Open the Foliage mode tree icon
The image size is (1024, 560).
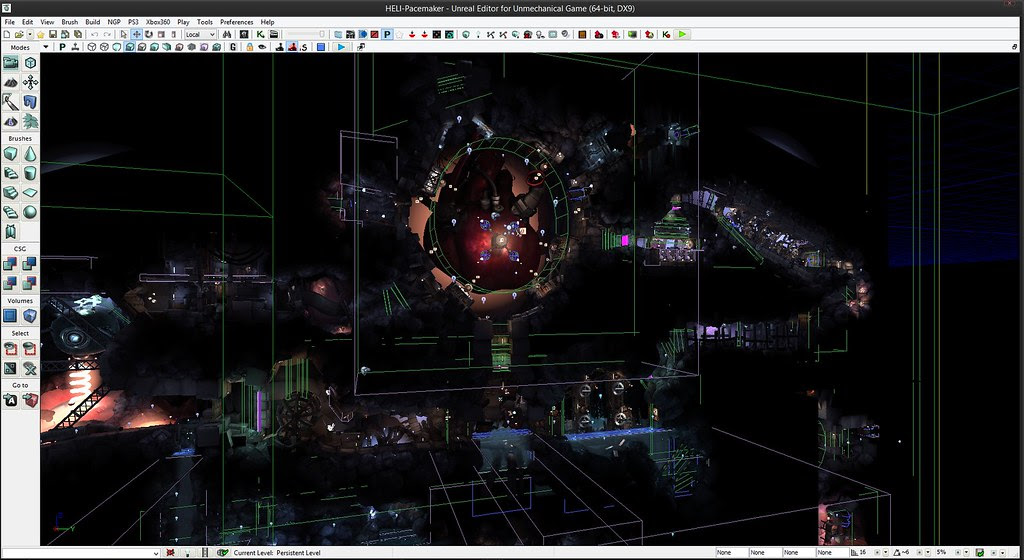tap(30, 121)
